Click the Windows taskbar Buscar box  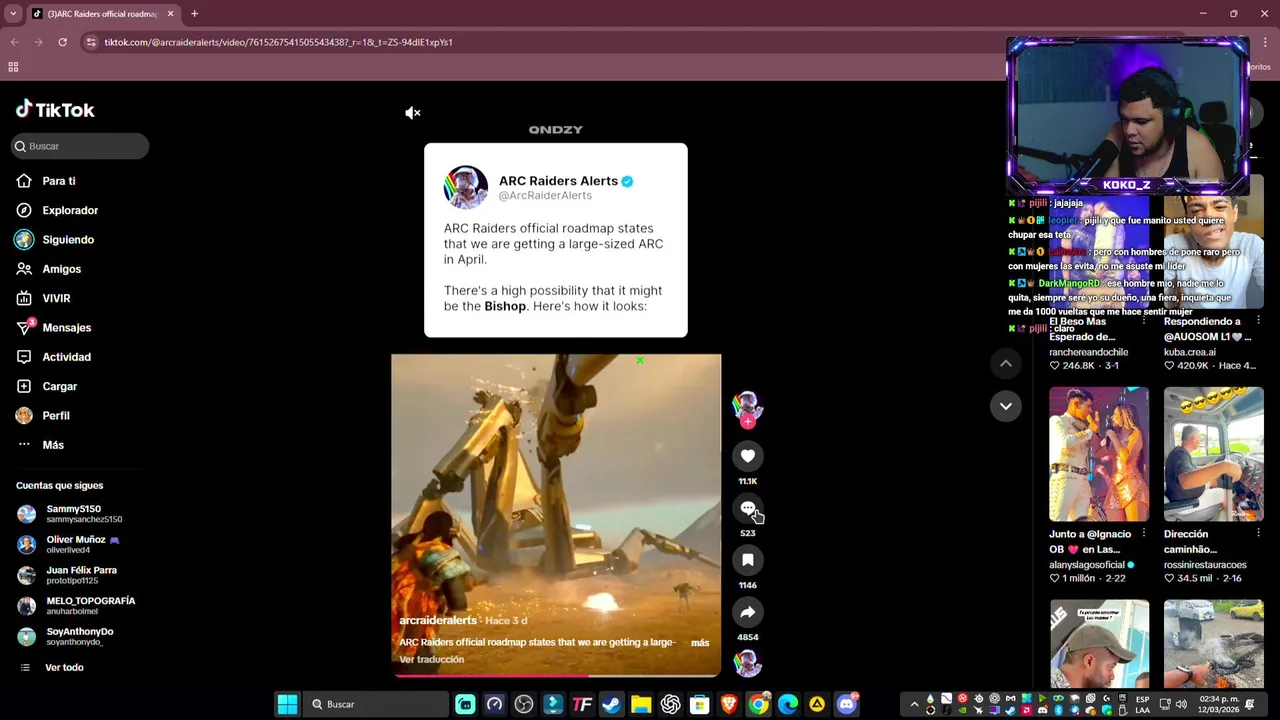pos(376,704)
